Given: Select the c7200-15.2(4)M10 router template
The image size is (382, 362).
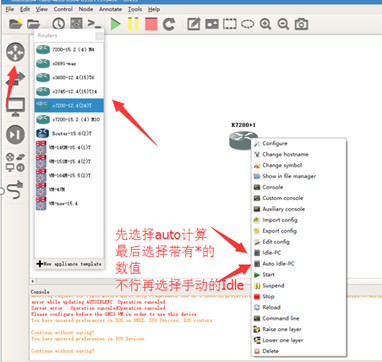Looking at the screenshot, I should click(69, 119).
